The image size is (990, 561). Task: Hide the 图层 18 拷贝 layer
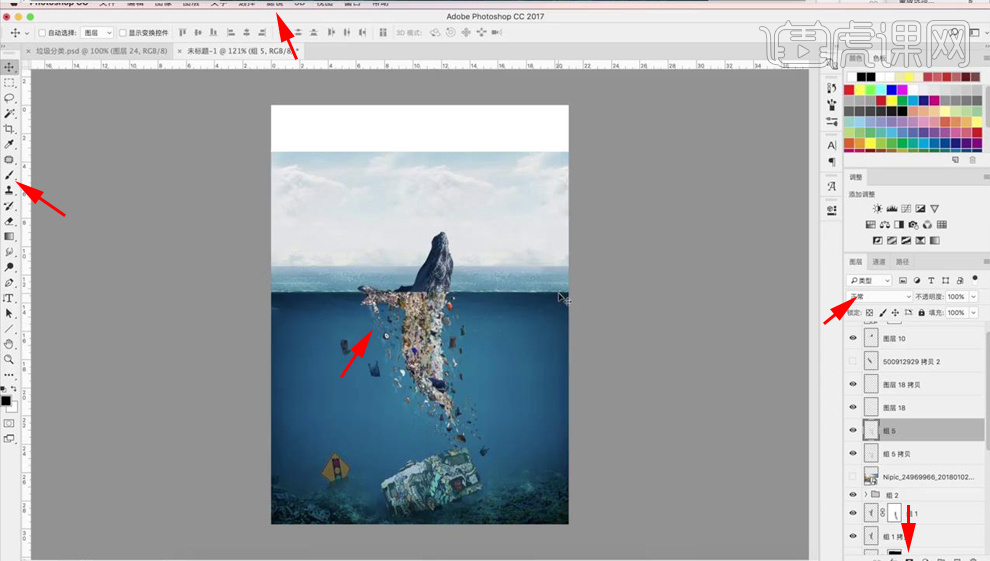(x=853, y=384)
